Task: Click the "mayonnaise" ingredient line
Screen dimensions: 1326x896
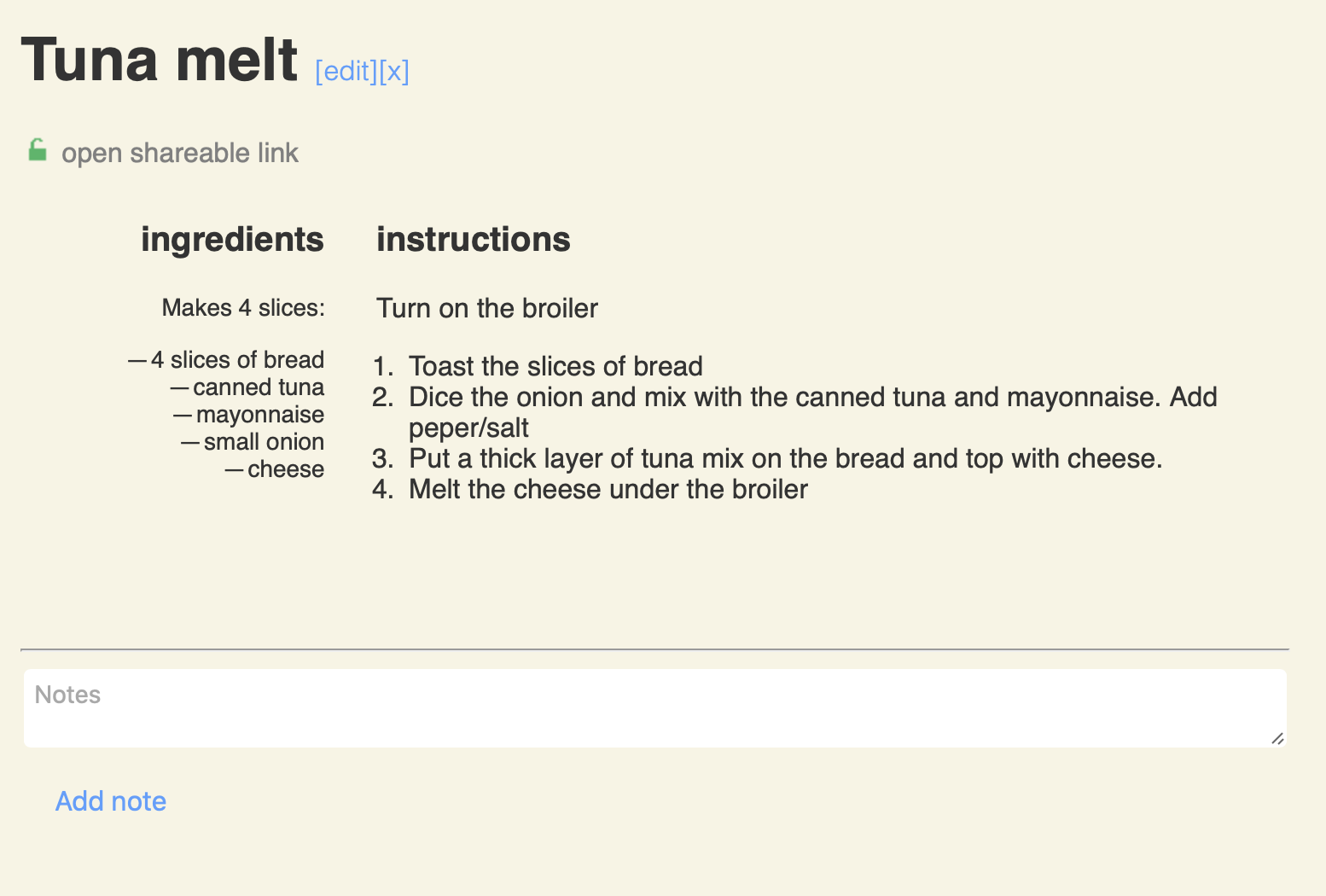Action: click(259, 415)
